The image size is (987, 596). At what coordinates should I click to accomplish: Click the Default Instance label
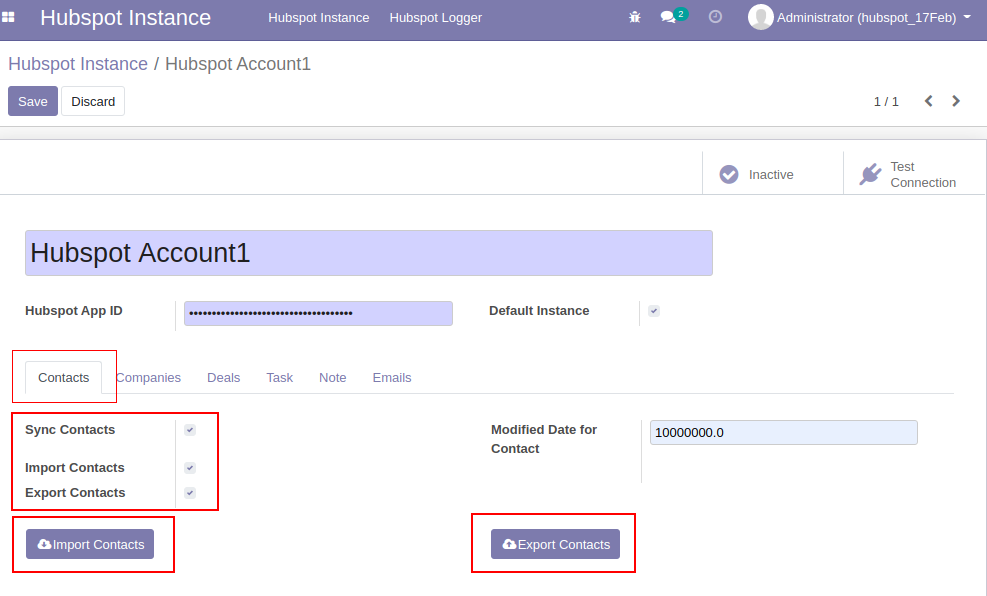click(x=539, y=311)
